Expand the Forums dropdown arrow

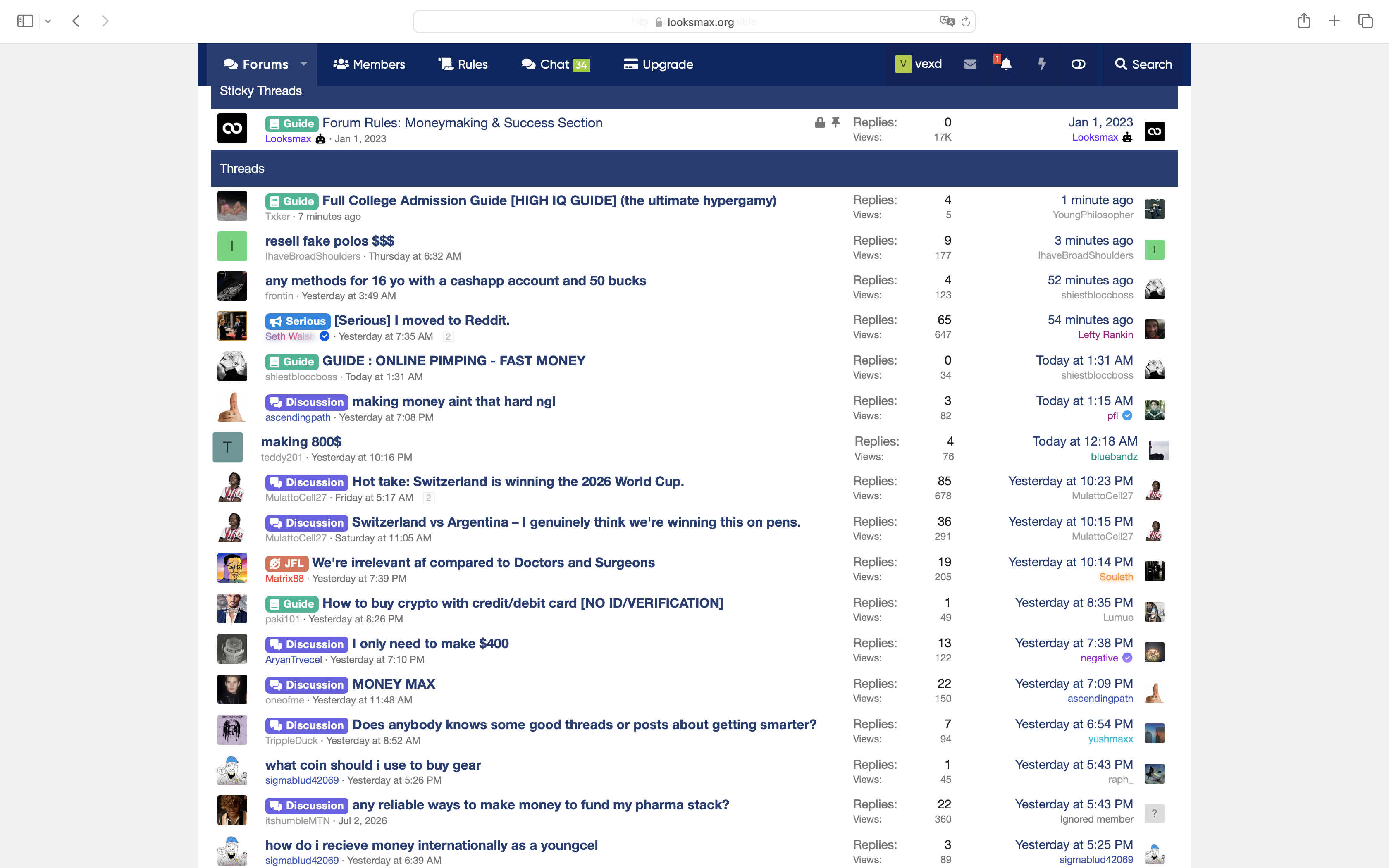click(303, 64)
